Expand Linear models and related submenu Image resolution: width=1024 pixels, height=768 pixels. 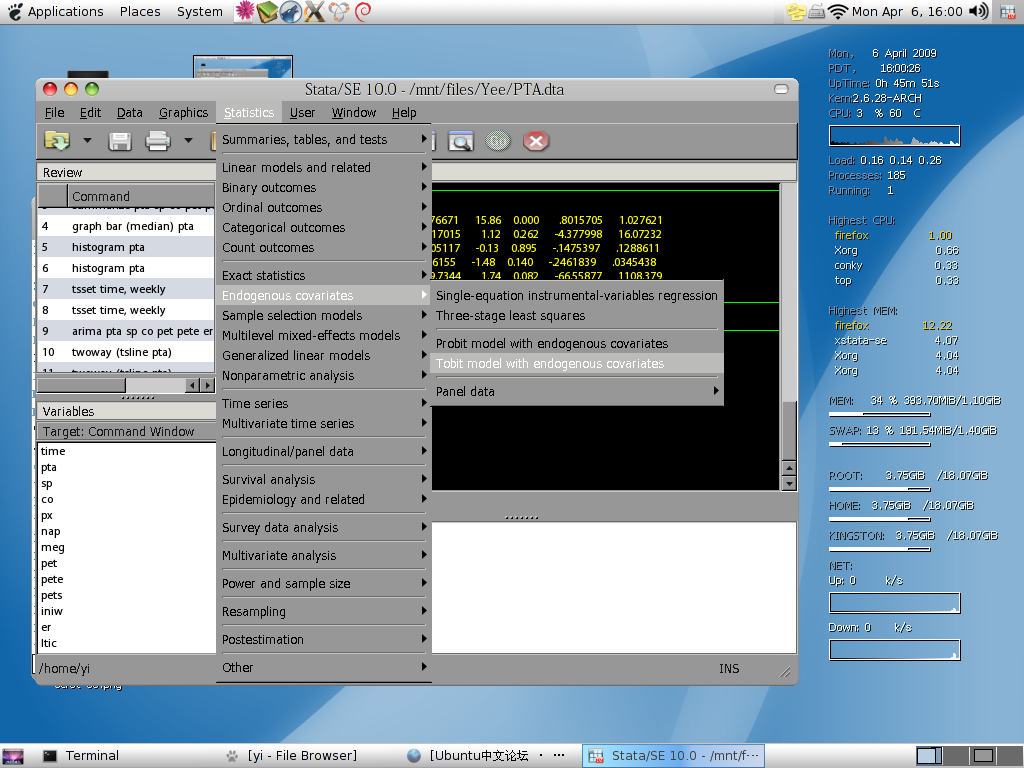click(324, 167)
